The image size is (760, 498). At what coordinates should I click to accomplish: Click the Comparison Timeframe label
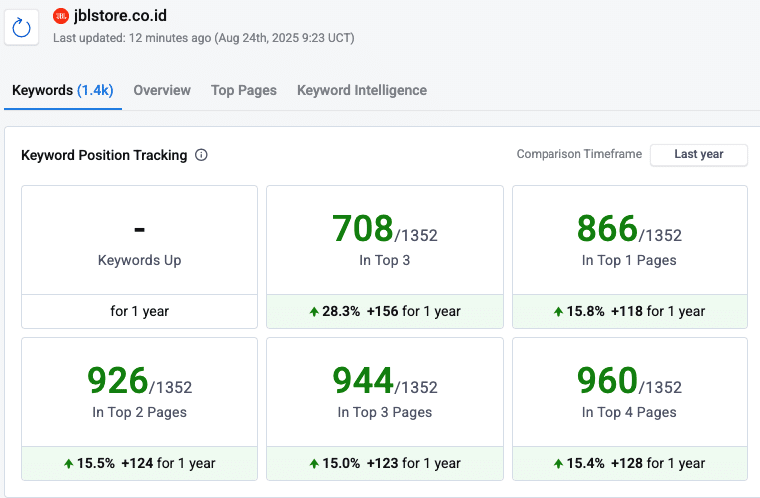[579, 154]
